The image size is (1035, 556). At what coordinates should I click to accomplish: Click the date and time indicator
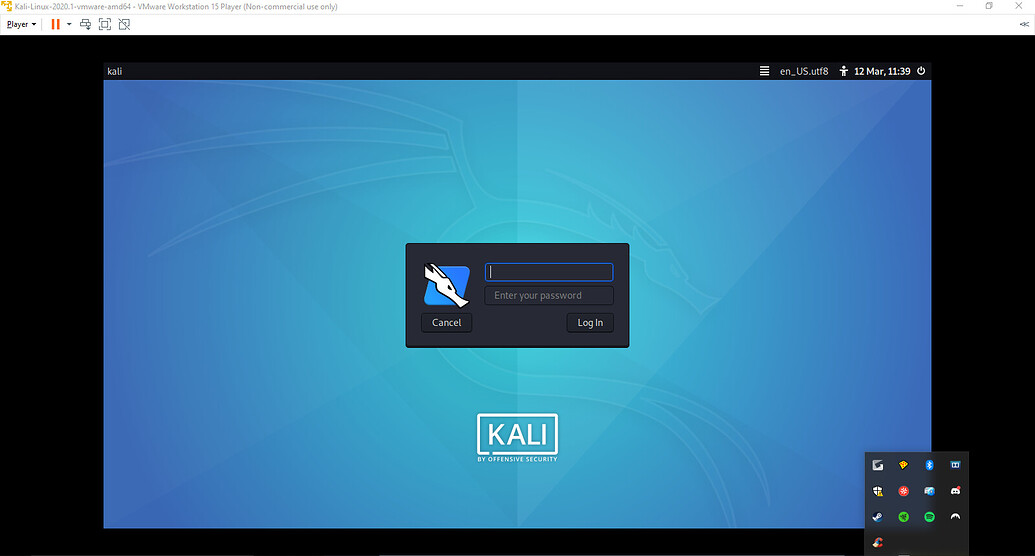[881, 71]
